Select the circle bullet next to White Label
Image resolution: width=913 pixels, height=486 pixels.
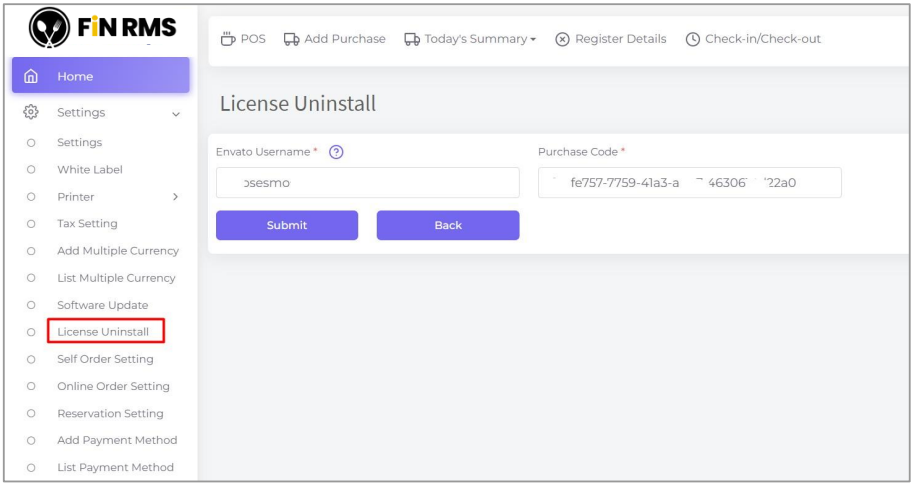(x=31, y=170)
